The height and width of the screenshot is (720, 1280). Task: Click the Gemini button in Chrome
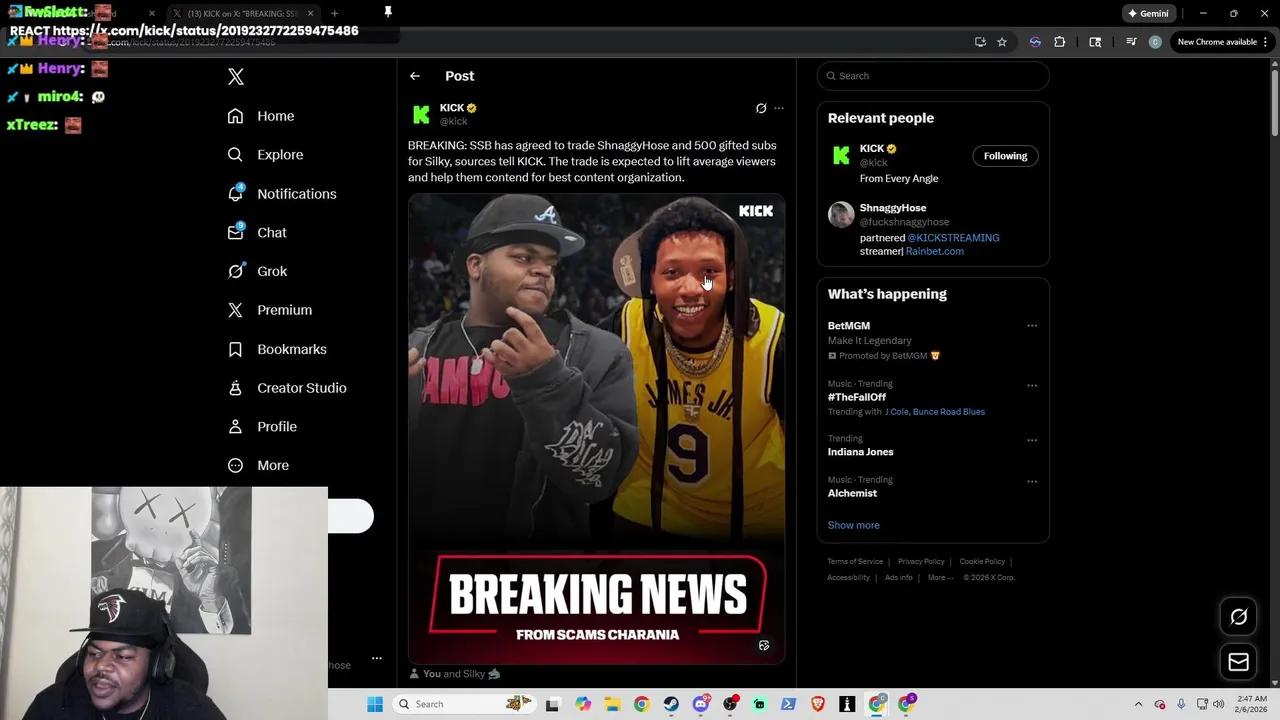1148,14
